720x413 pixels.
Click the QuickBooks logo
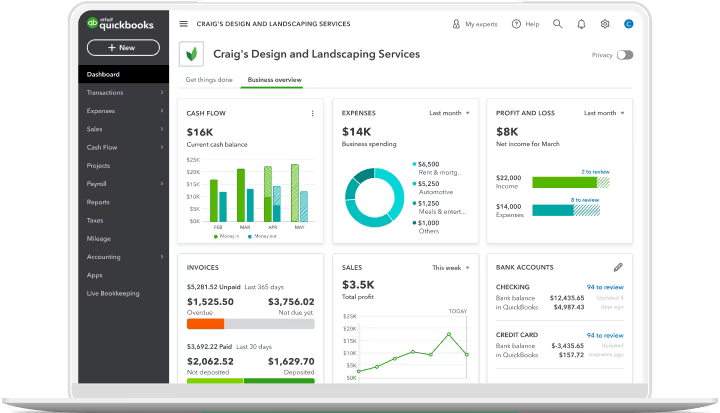point(121,24)
